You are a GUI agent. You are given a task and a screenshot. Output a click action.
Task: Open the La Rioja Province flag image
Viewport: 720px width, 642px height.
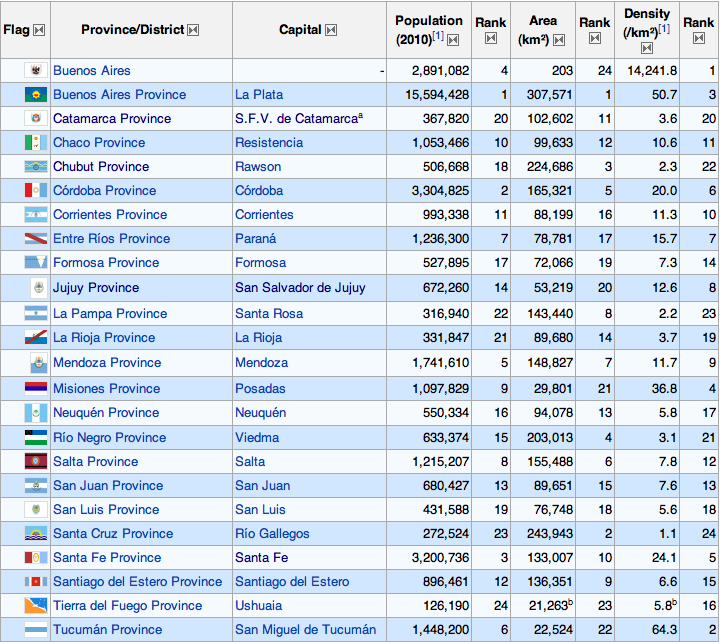[x=36, y=338]
